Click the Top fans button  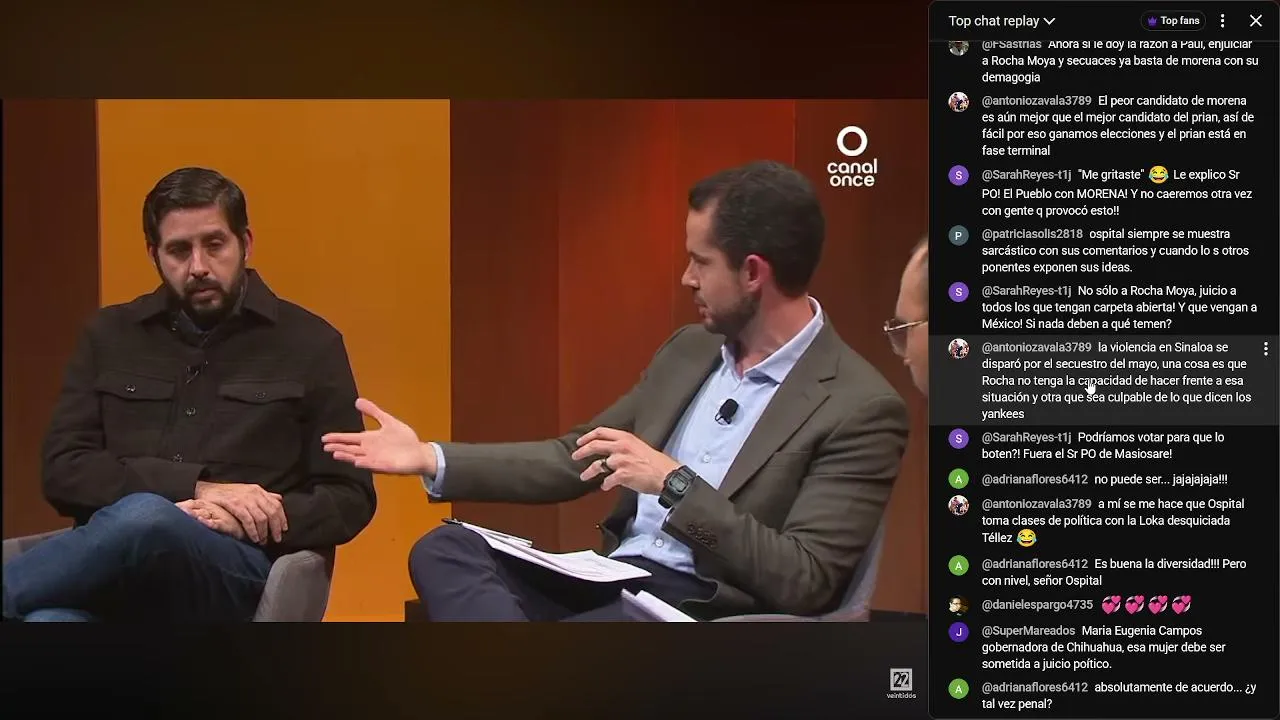1173,21
